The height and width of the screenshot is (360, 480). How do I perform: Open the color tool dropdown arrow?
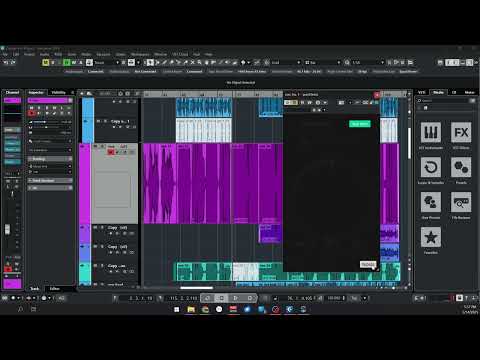coord(249,62)
